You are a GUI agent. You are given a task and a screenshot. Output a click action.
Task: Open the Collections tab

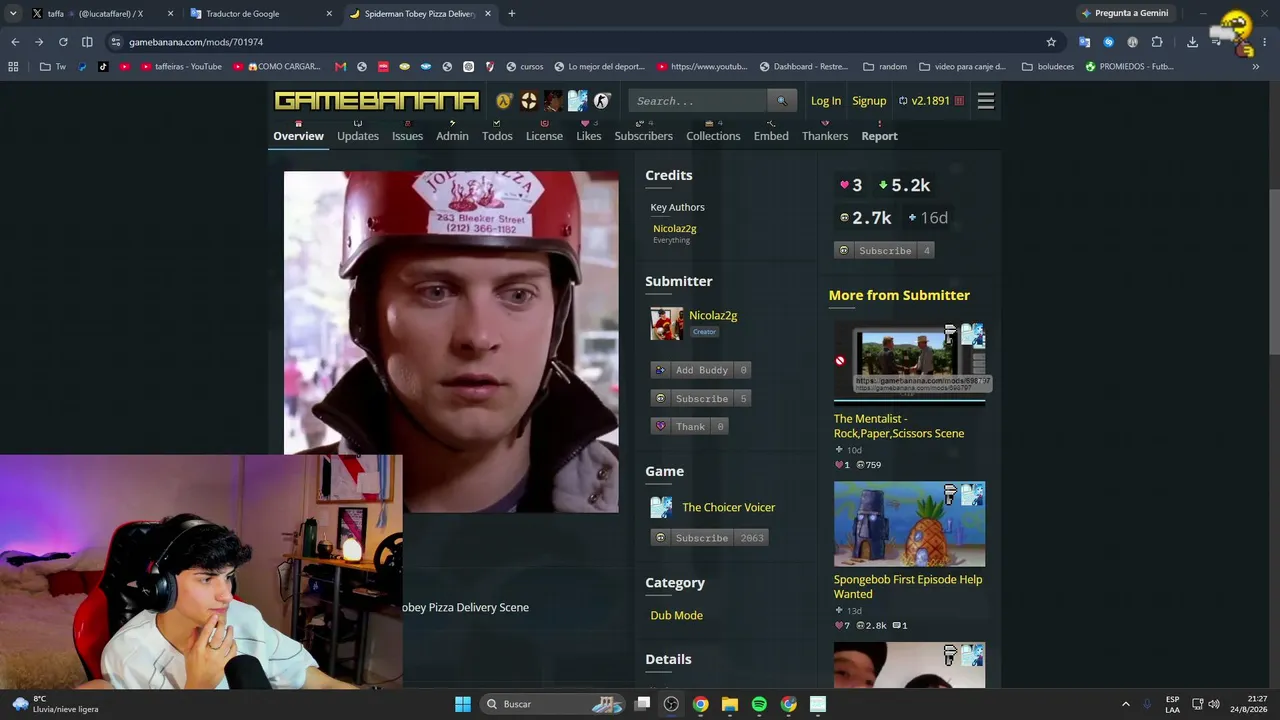(713, 136)
